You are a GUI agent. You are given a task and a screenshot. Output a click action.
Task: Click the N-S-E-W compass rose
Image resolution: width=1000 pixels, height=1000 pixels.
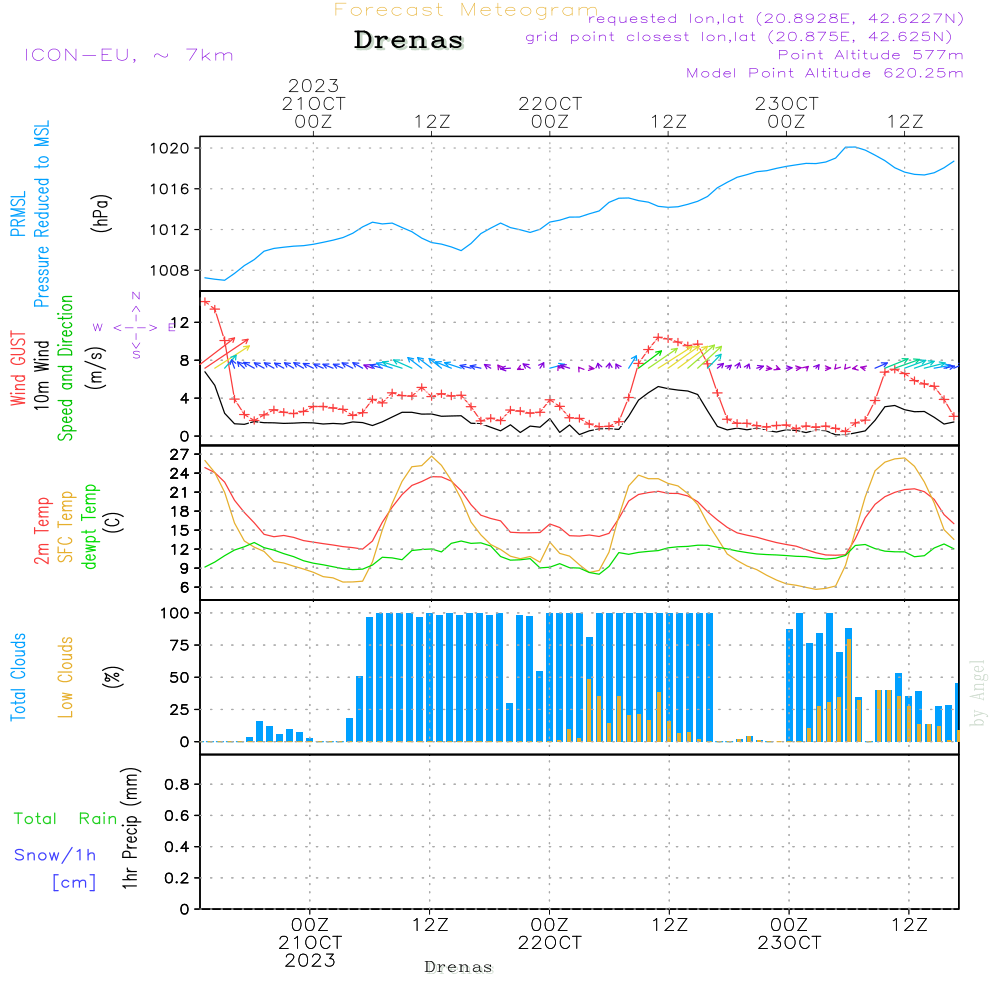pos(136,326)
